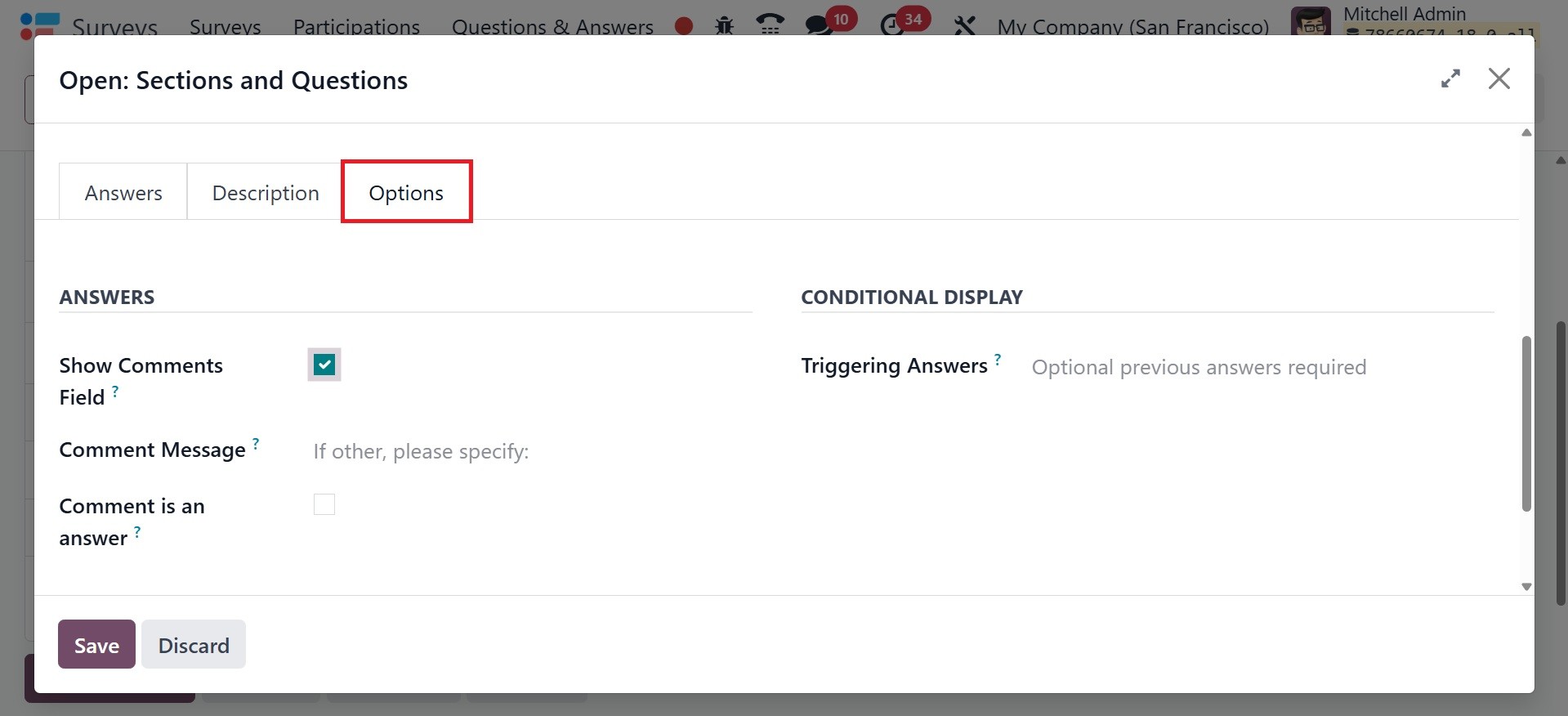Click the Discard button
The height and width of the screenshot is (716, 1568).
194,645
